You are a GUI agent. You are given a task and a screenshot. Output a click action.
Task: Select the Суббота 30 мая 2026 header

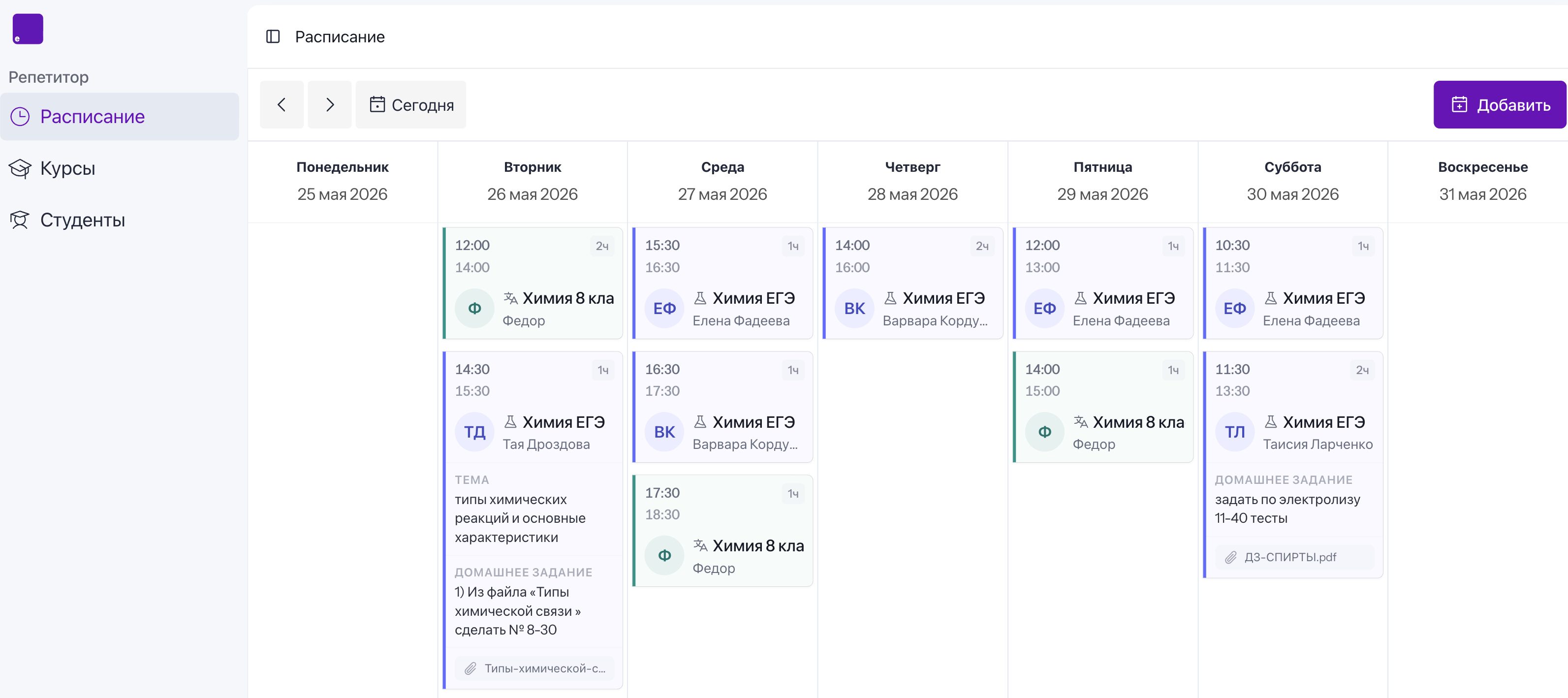[x=1293, y=181]
